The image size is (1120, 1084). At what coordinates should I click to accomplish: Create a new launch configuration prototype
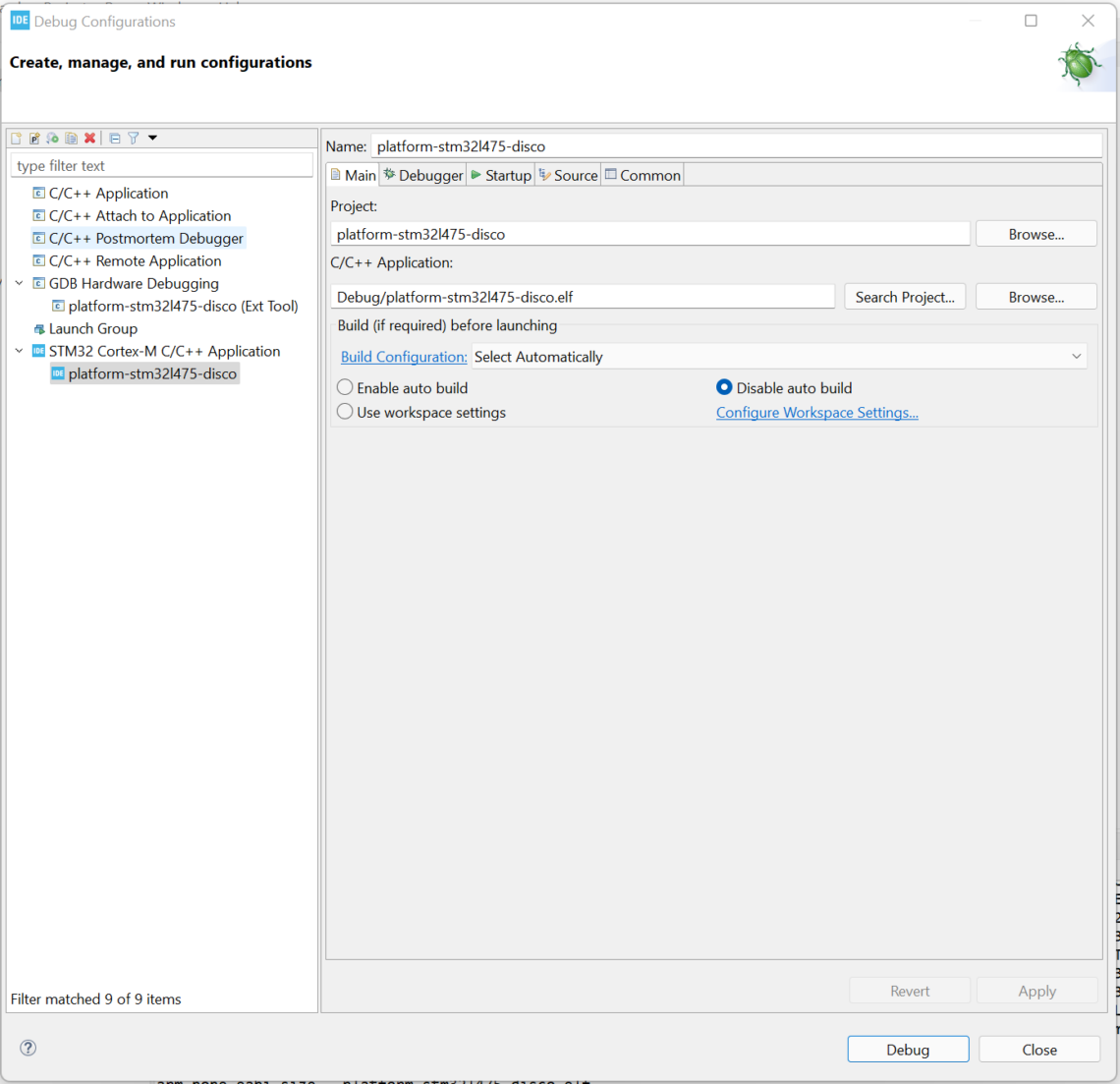coord(33,138)
